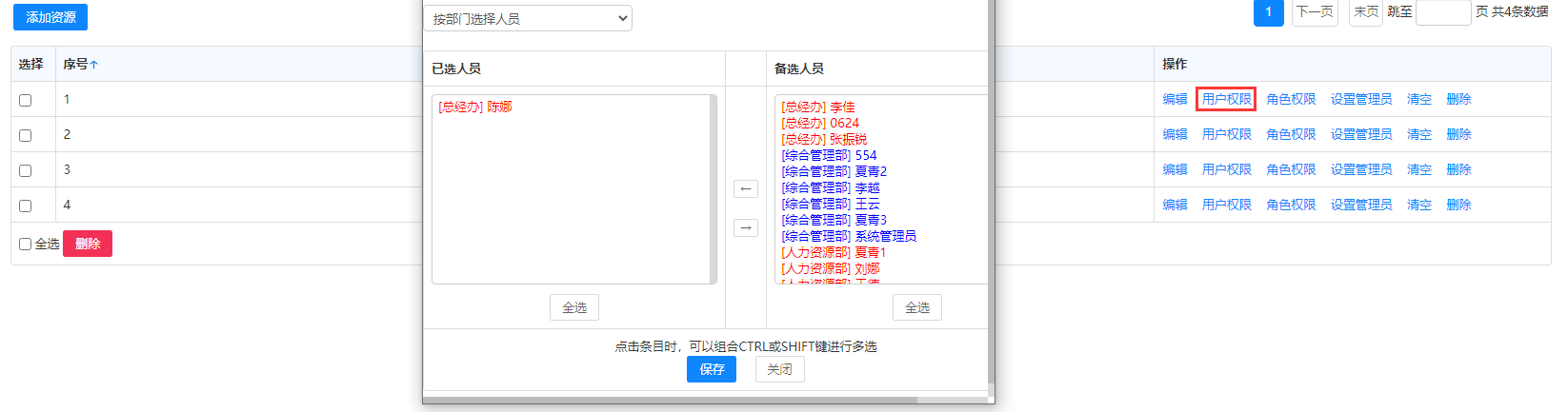Check the checkbox for row 3
1568x412 pixels.
pos(26,170)
